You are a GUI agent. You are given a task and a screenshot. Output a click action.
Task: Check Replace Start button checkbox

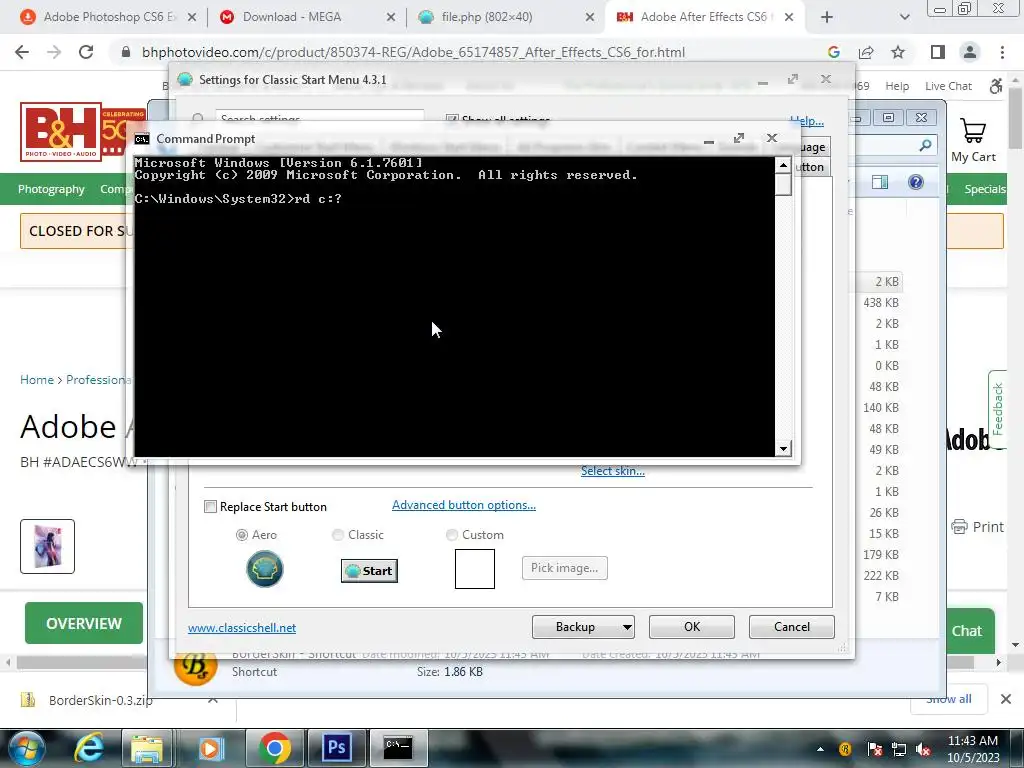click(x=210, y=507)
